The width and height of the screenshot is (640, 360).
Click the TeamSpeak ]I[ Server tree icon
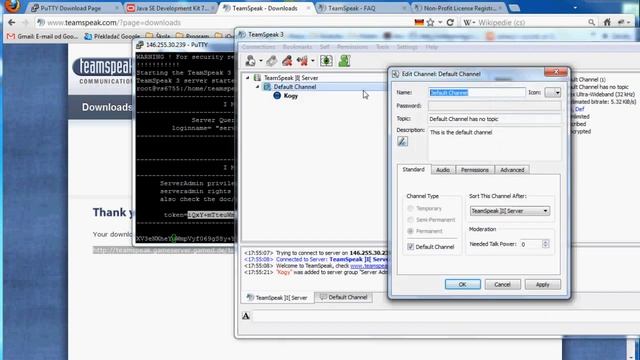(x=257, y=78)
